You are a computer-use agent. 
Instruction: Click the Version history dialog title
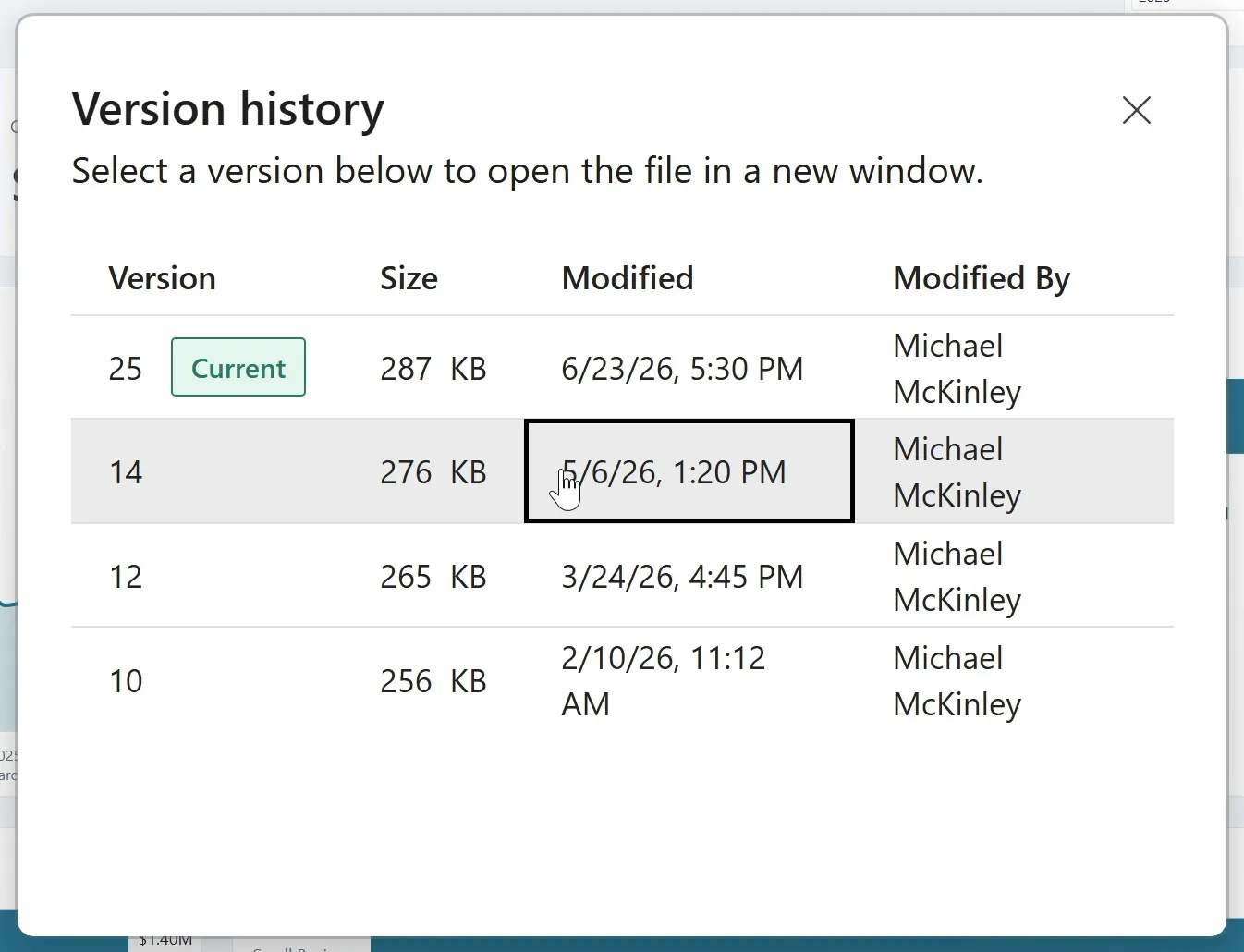click(x=228, y=109)
